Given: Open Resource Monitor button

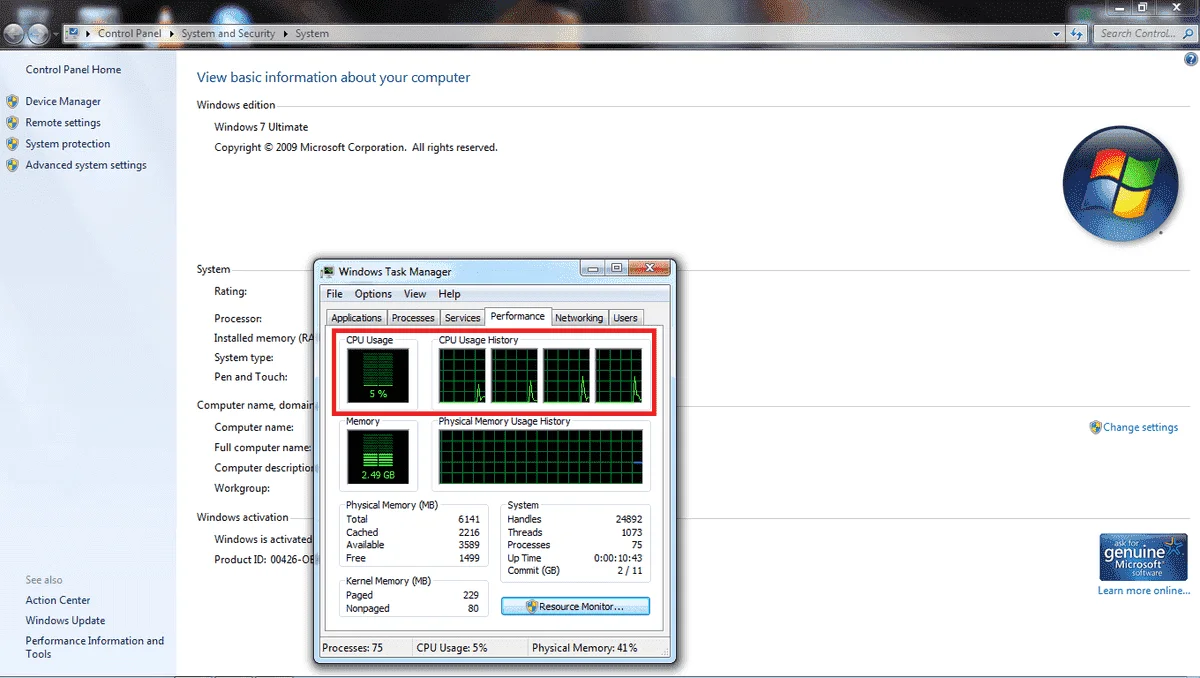Looking at the screenshot, I should pos(575,607).
